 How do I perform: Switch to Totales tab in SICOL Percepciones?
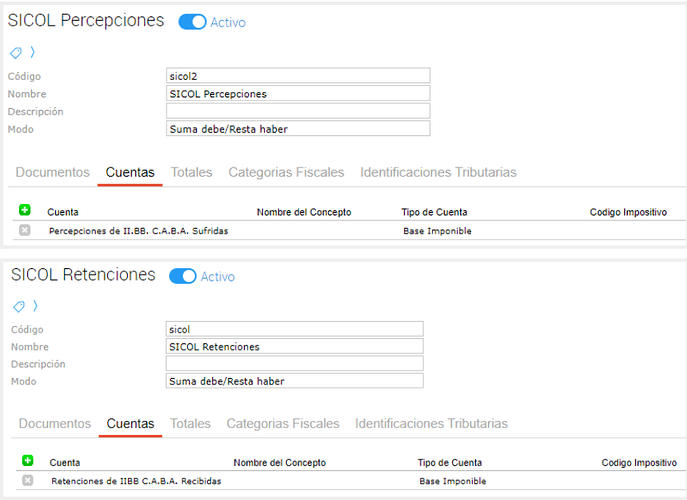(191, 172)
